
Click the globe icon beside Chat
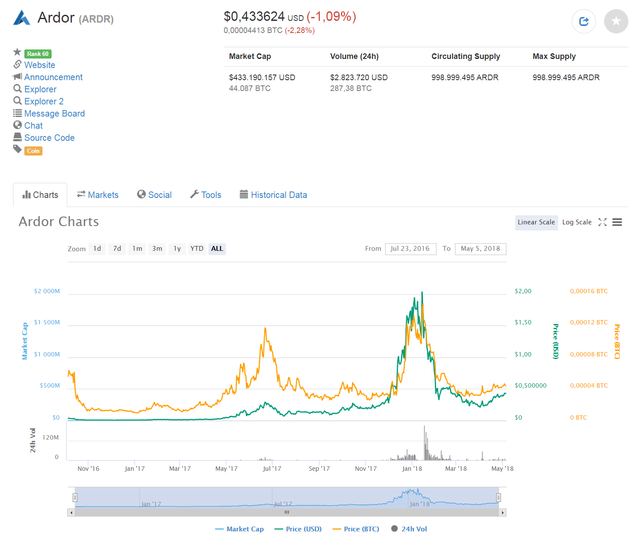point(17,125)
